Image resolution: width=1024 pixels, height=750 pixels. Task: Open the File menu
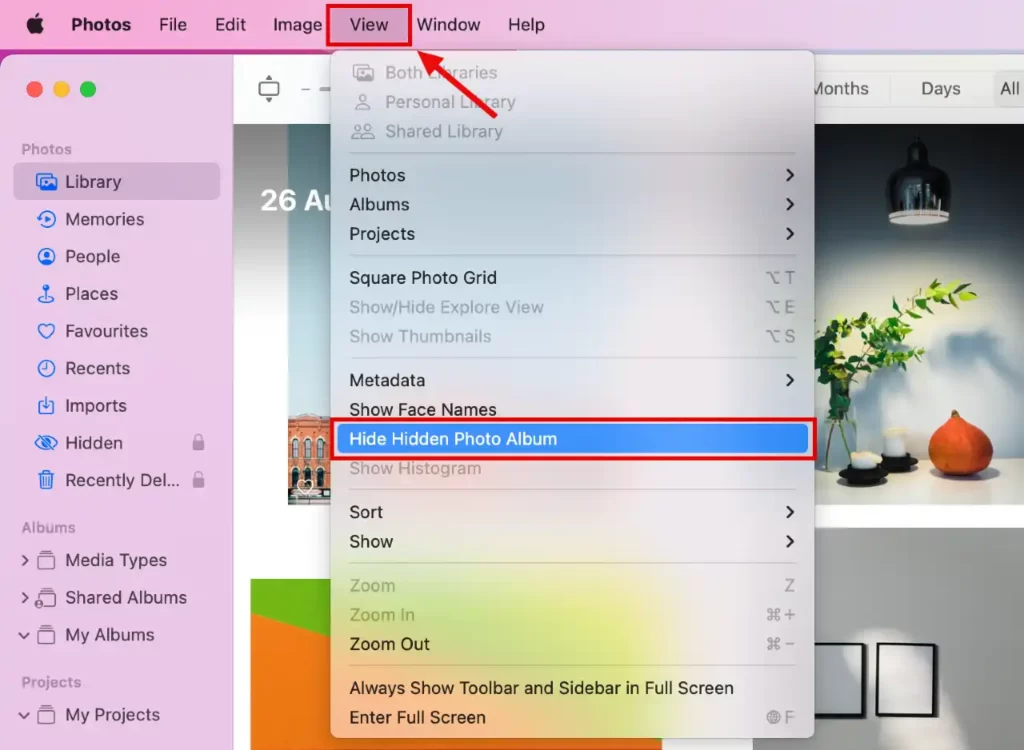[172, 25]
